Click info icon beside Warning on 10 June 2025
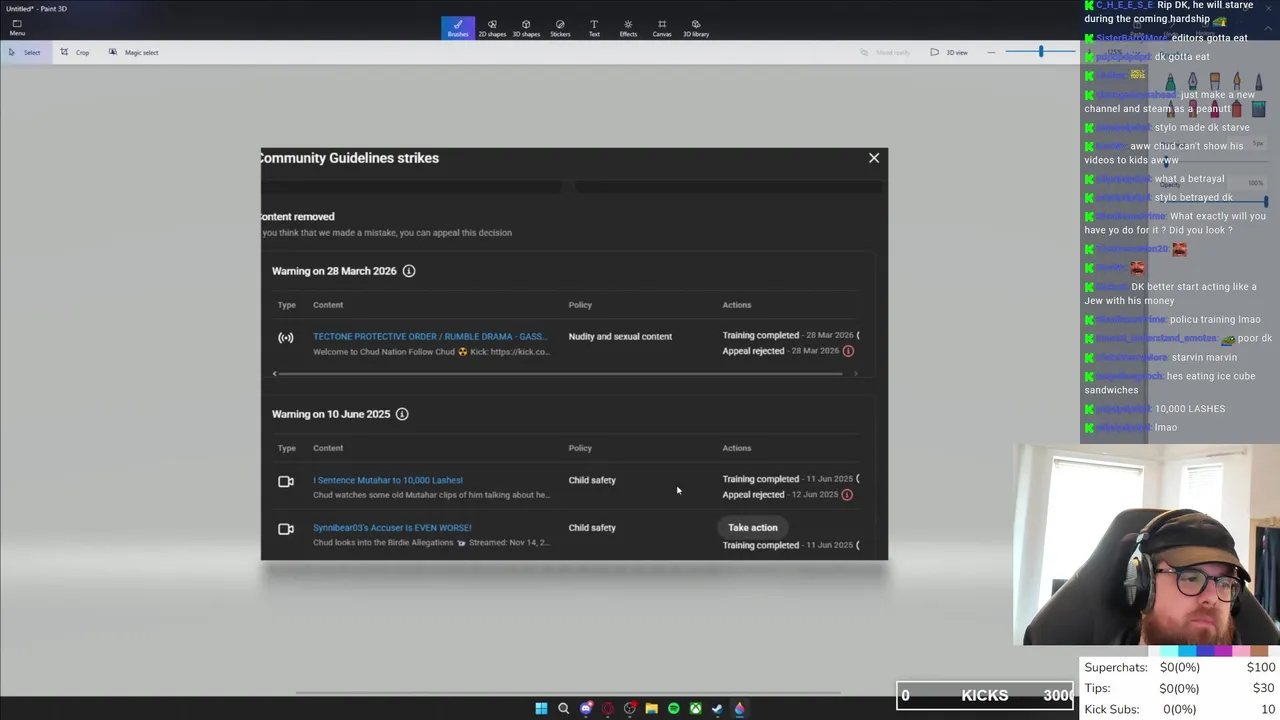The height and width of the screenshot is (720, 1280). 402,414
